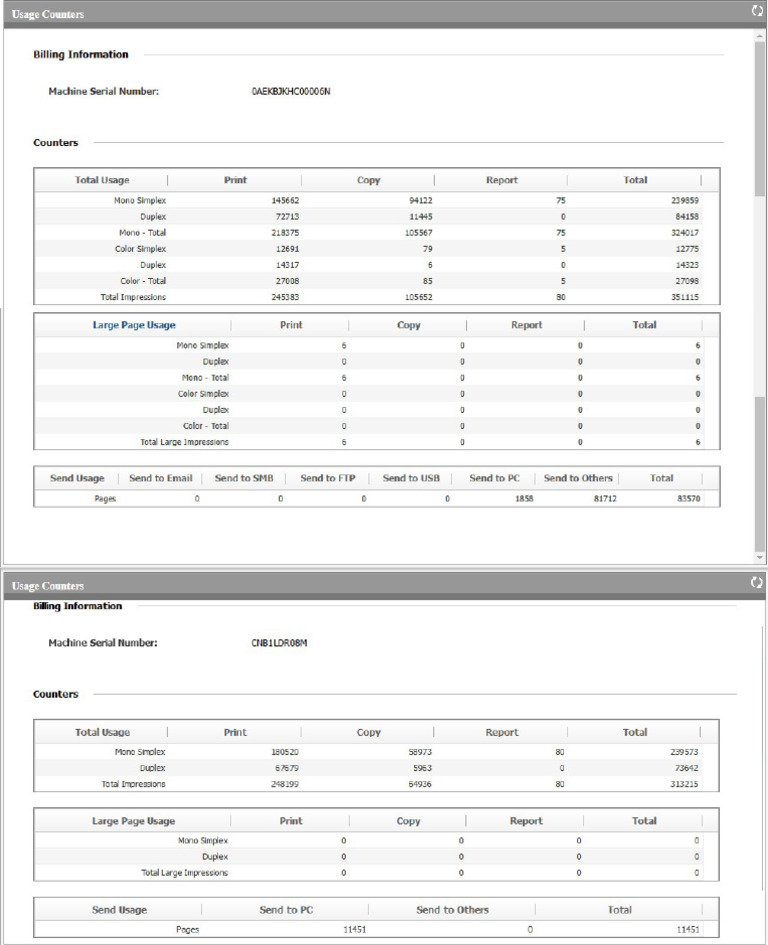Click lower Send Usage column header
The height and width of the screenshot is (945, 768).
pyautogui.click(x=119, y=910)
